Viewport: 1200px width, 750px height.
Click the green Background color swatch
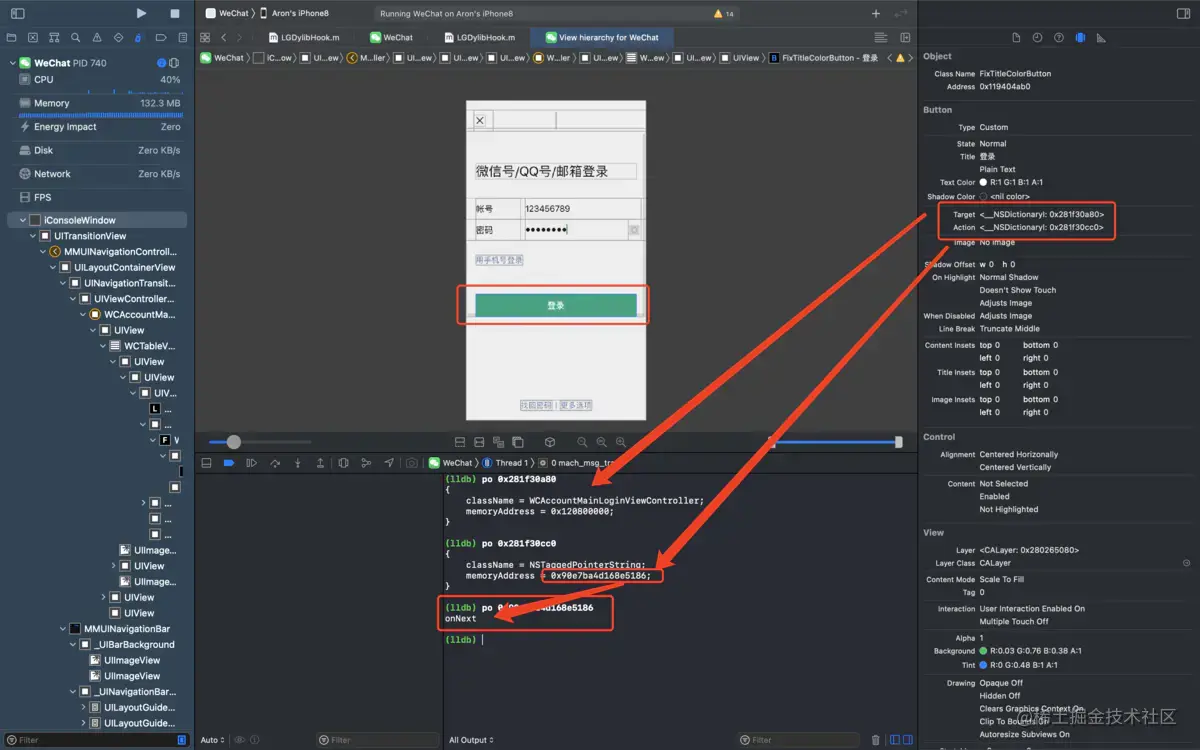(984, 651)
